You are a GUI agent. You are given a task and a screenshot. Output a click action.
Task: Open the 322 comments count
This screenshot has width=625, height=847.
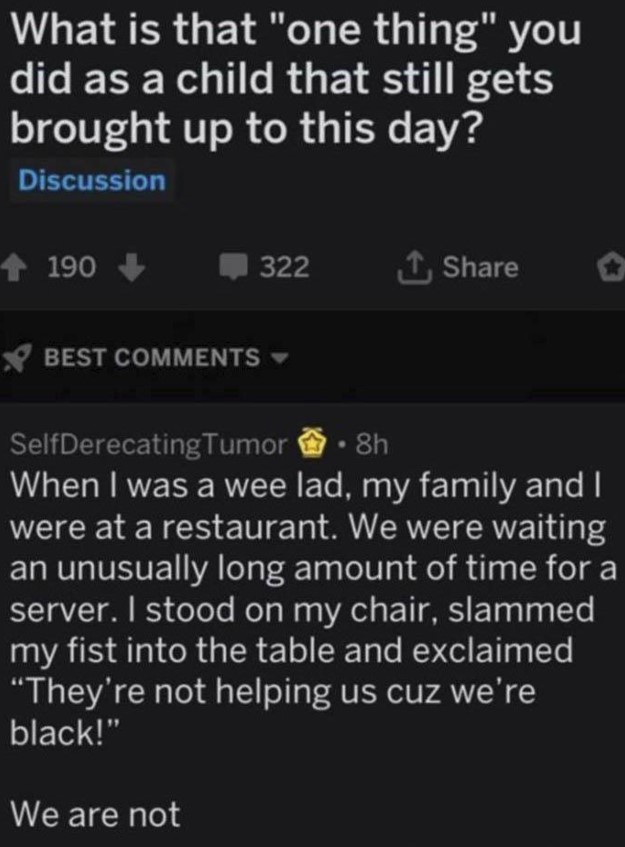coord(284,268)
